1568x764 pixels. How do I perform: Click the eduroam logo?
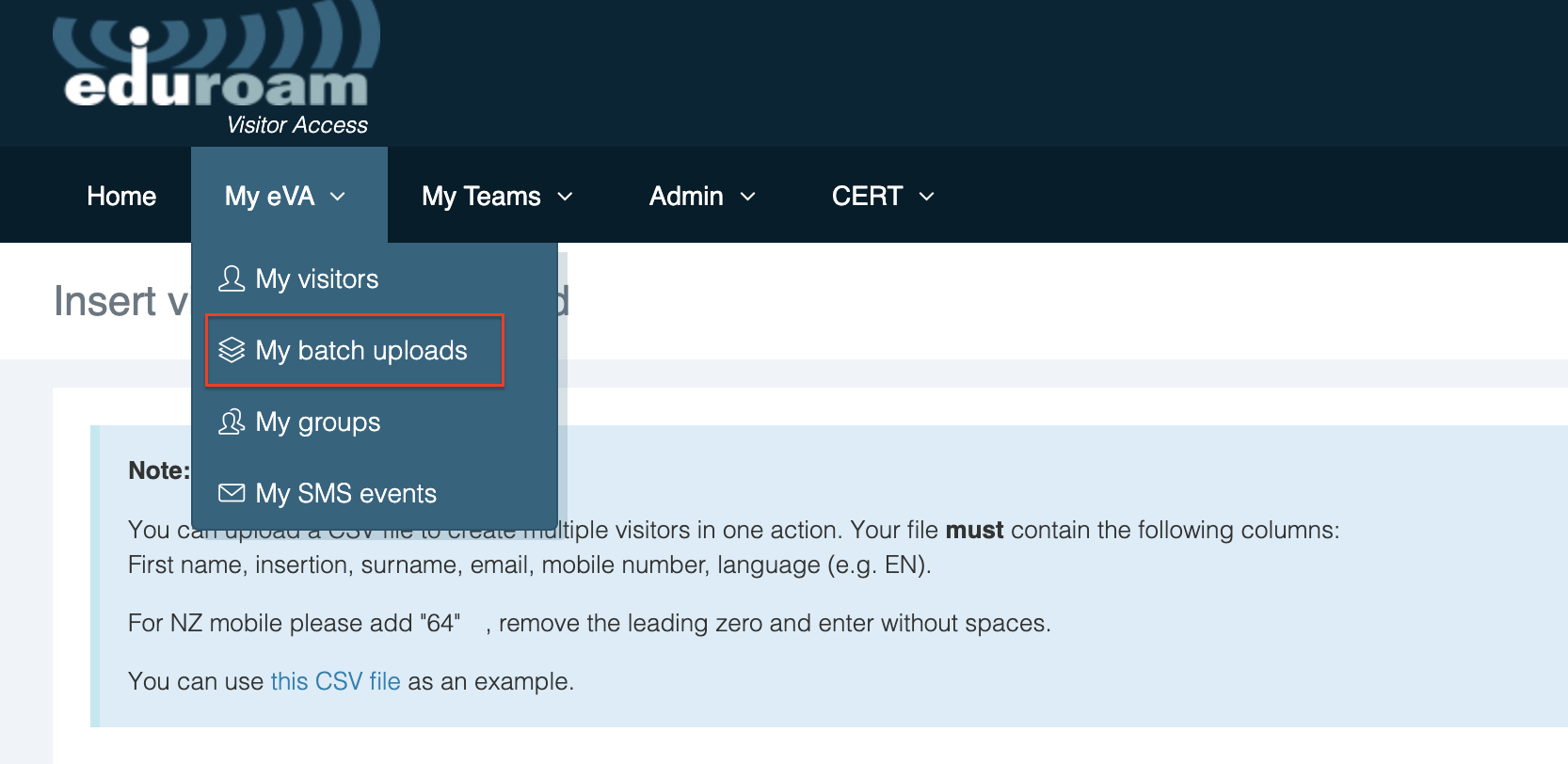[x=216, y=66]
